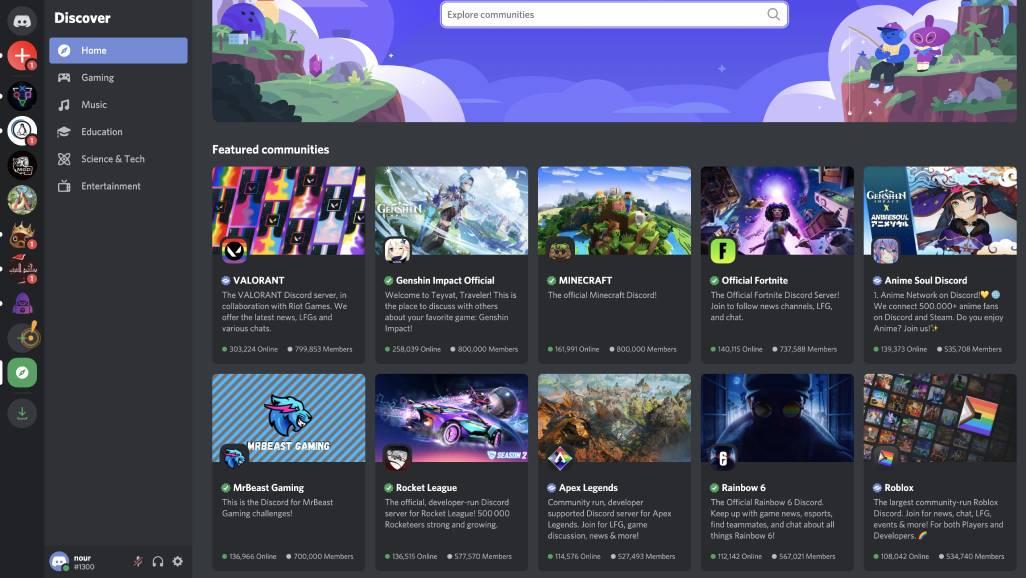Click the Fortnite banner image
1026x578 pixels.
(x=777, y=211)
